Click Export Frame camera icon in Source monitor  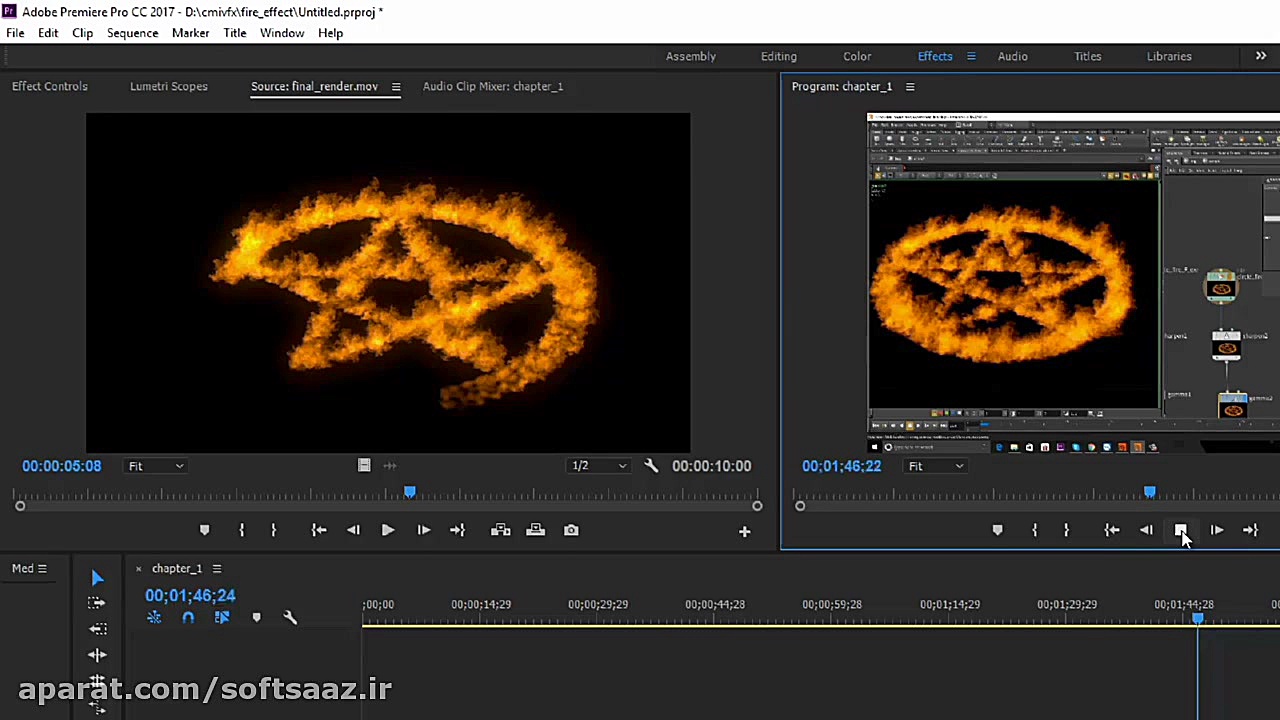[x=571, y=530]
